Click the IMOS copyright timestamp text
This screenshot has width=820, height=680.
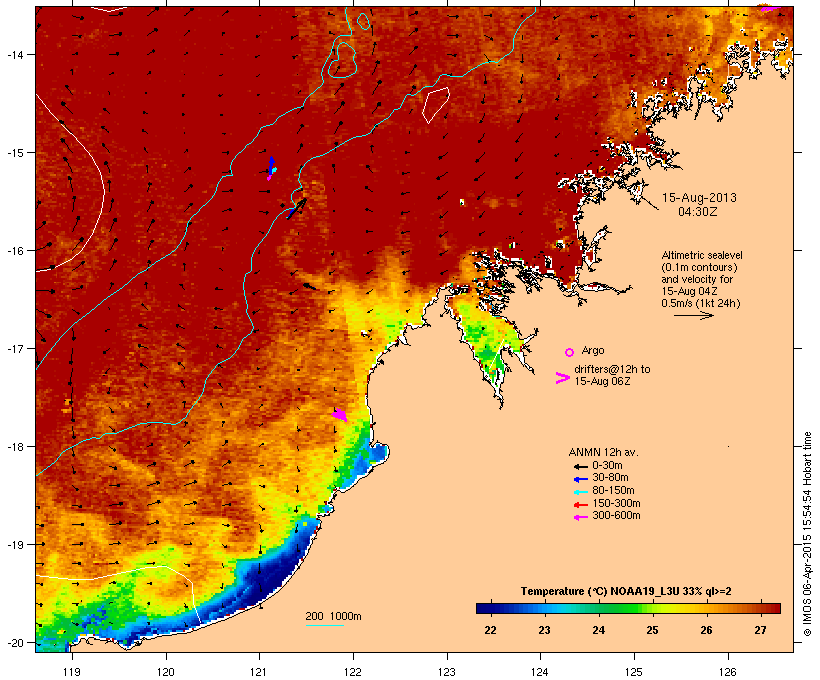click(x=807, y=534)
